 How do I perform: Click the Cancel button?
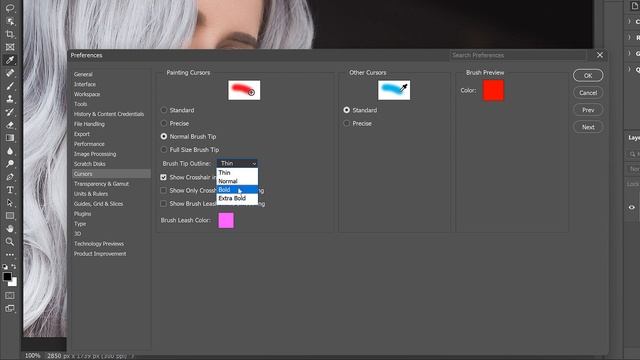pos(588,93)
